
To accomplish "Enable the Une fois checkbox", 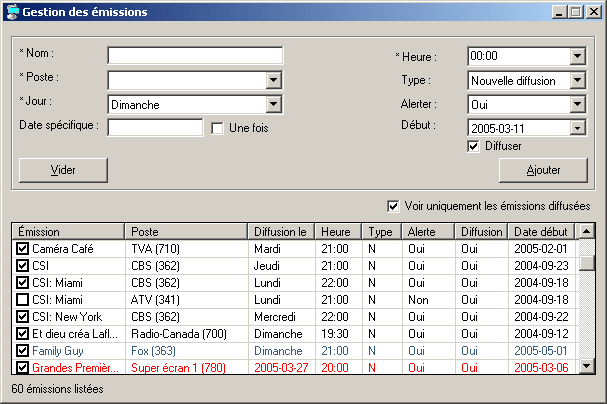I will pos(217,128).
